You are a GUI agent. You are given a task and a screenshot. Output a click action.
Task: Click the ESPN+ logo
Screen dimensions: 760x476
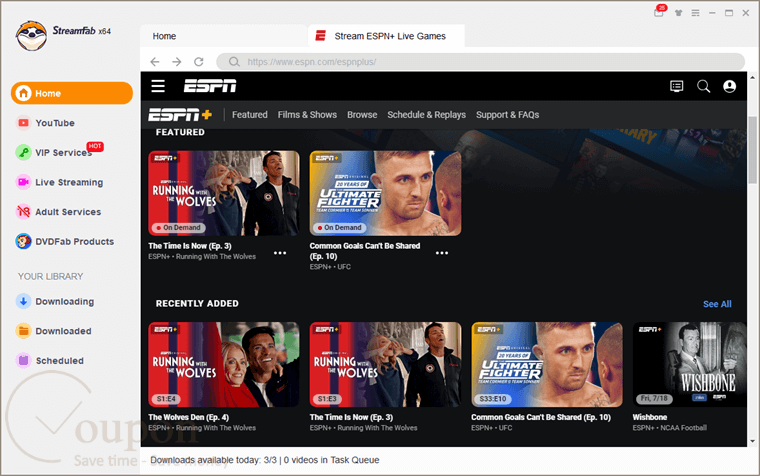click(180, 115)
